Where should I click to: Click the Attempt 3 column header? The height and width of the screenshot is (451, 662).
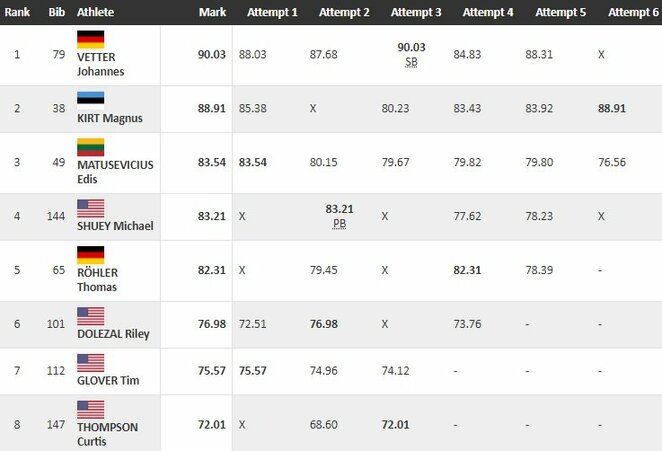(416, 12)
